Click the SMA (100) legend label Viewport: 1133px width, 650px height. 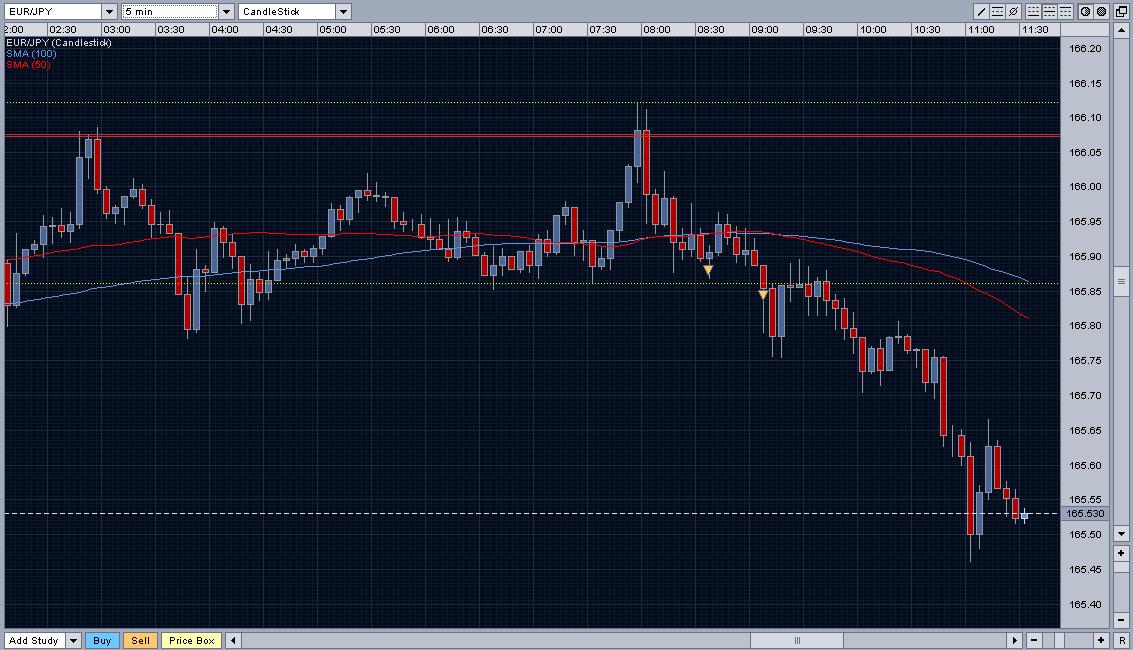[31, 53]
